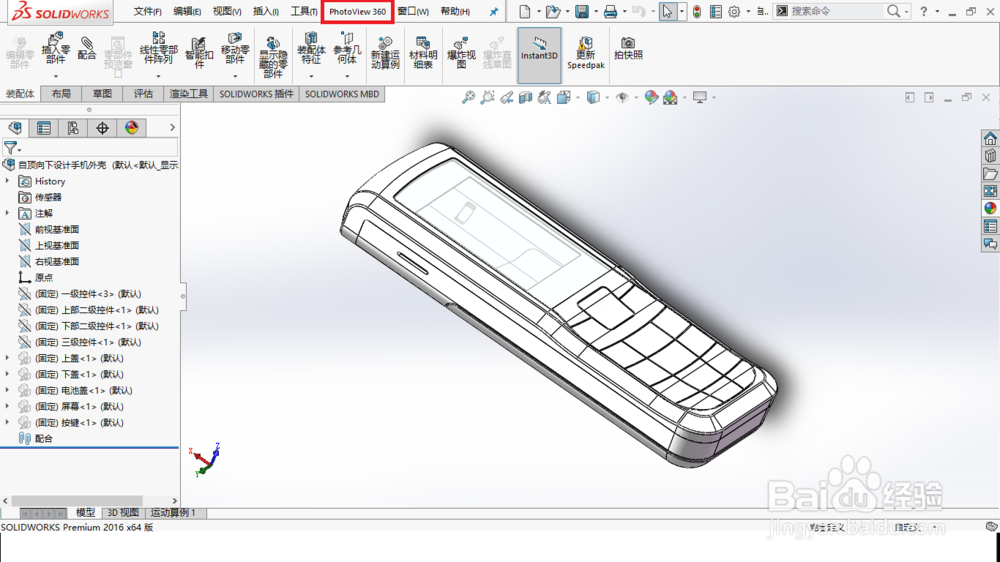Open Assembly Features tool
This screenshot has width=1000, height=562.
click(x=311, y=49)
